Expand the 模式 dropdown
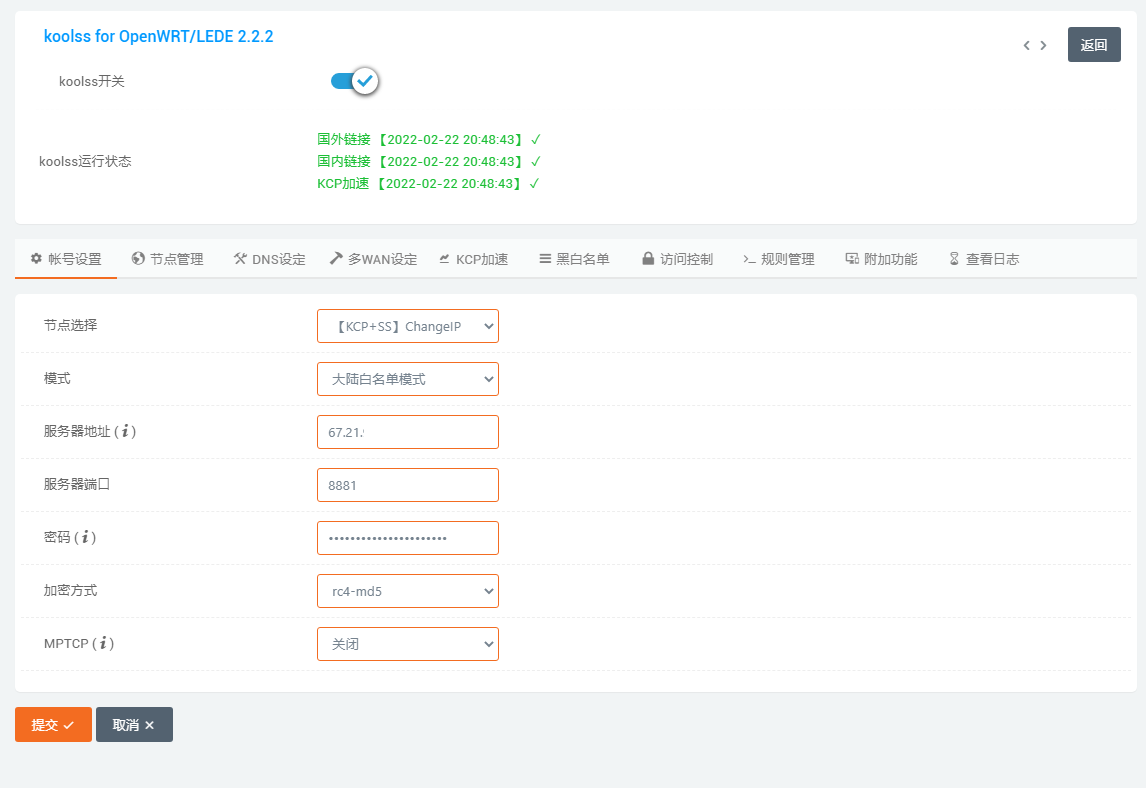Image resolution: width=1146 pixels, height=788 pixels. [408, 379]
